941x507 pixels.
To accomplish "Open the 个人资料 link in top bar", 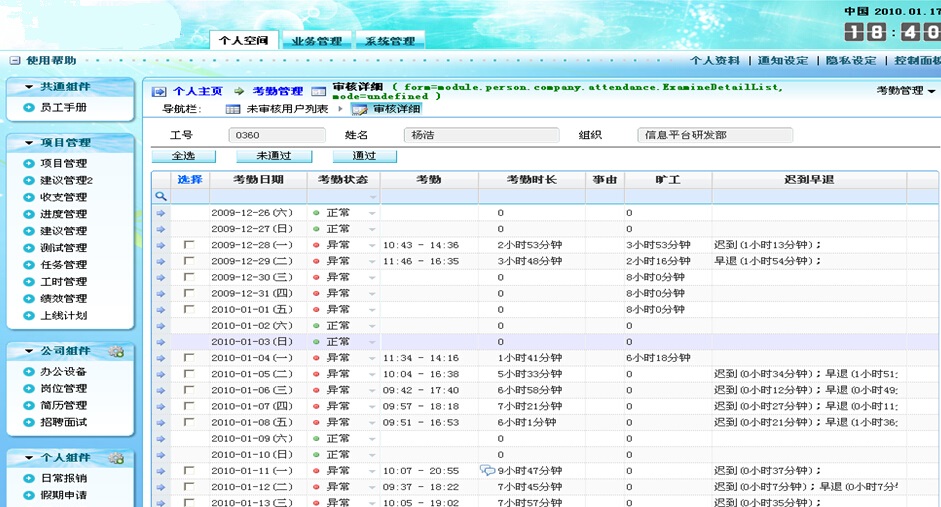I will click(x=714, y=61).
